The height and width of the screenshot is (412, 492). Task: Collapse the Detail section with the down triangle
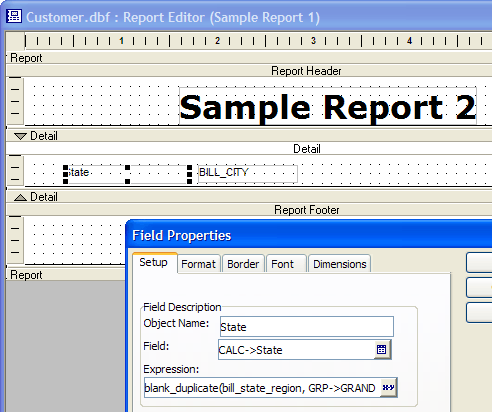20,136
